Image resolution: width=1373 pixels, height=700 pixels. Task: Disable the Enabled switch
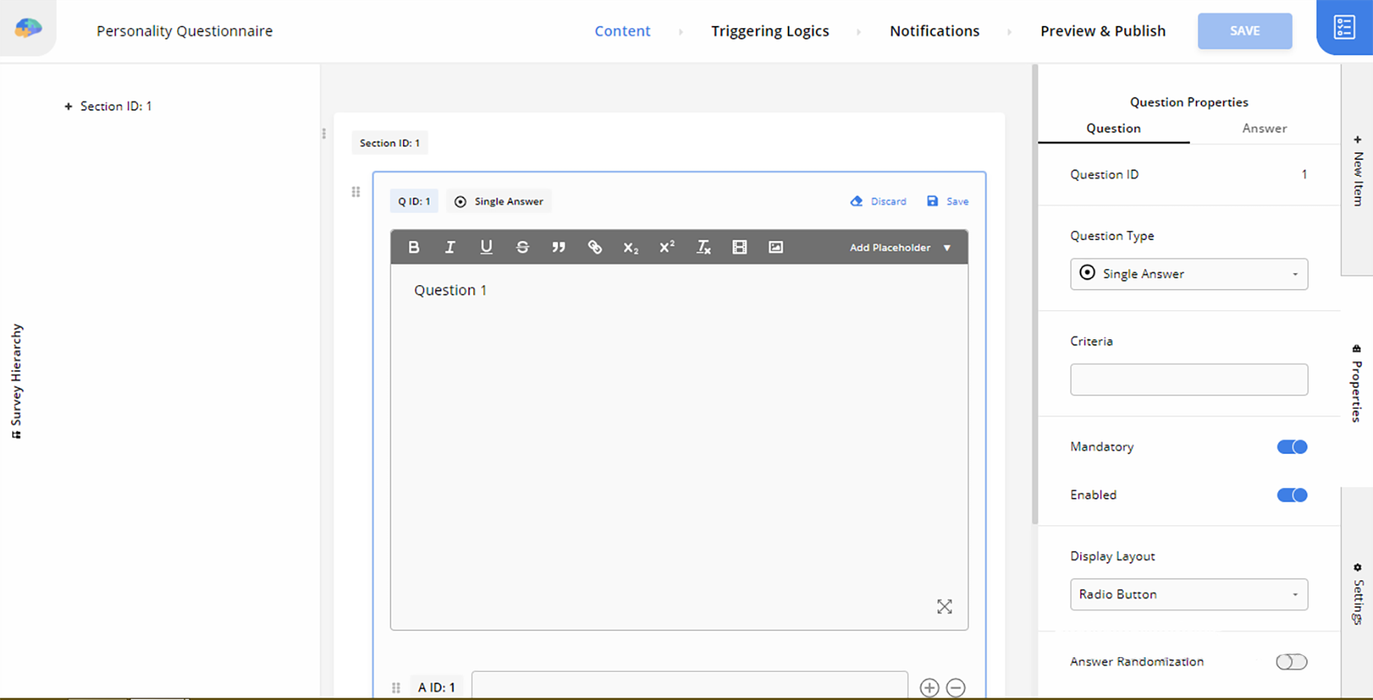coord(1291,495)
